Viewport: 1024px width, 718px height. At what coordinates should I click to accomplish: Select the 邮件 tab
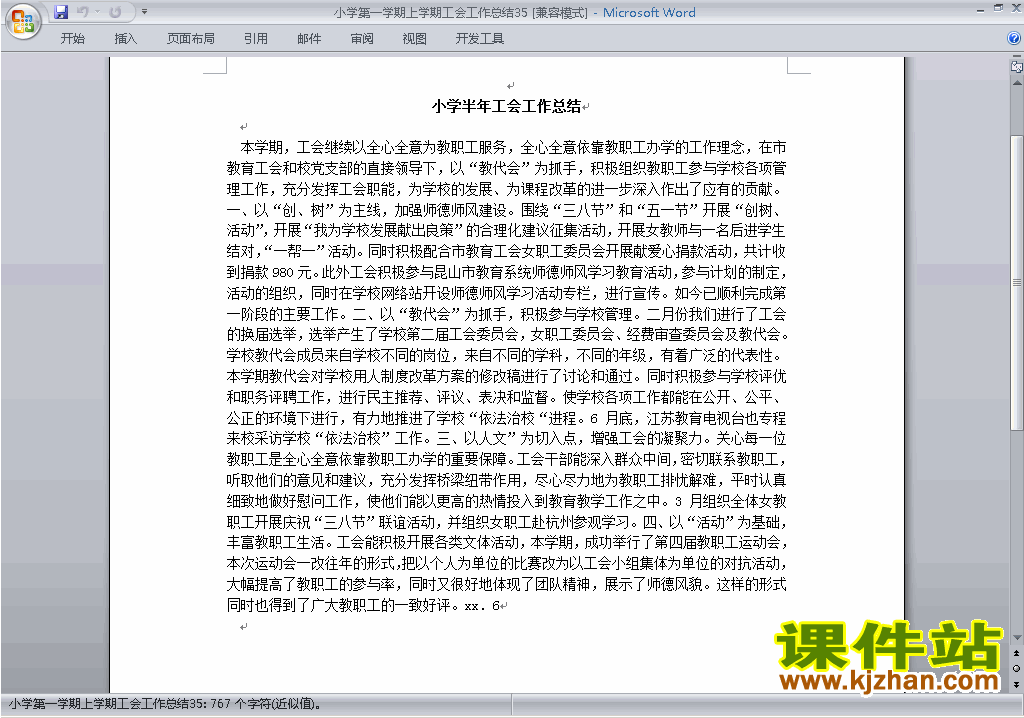coord(309,39)
